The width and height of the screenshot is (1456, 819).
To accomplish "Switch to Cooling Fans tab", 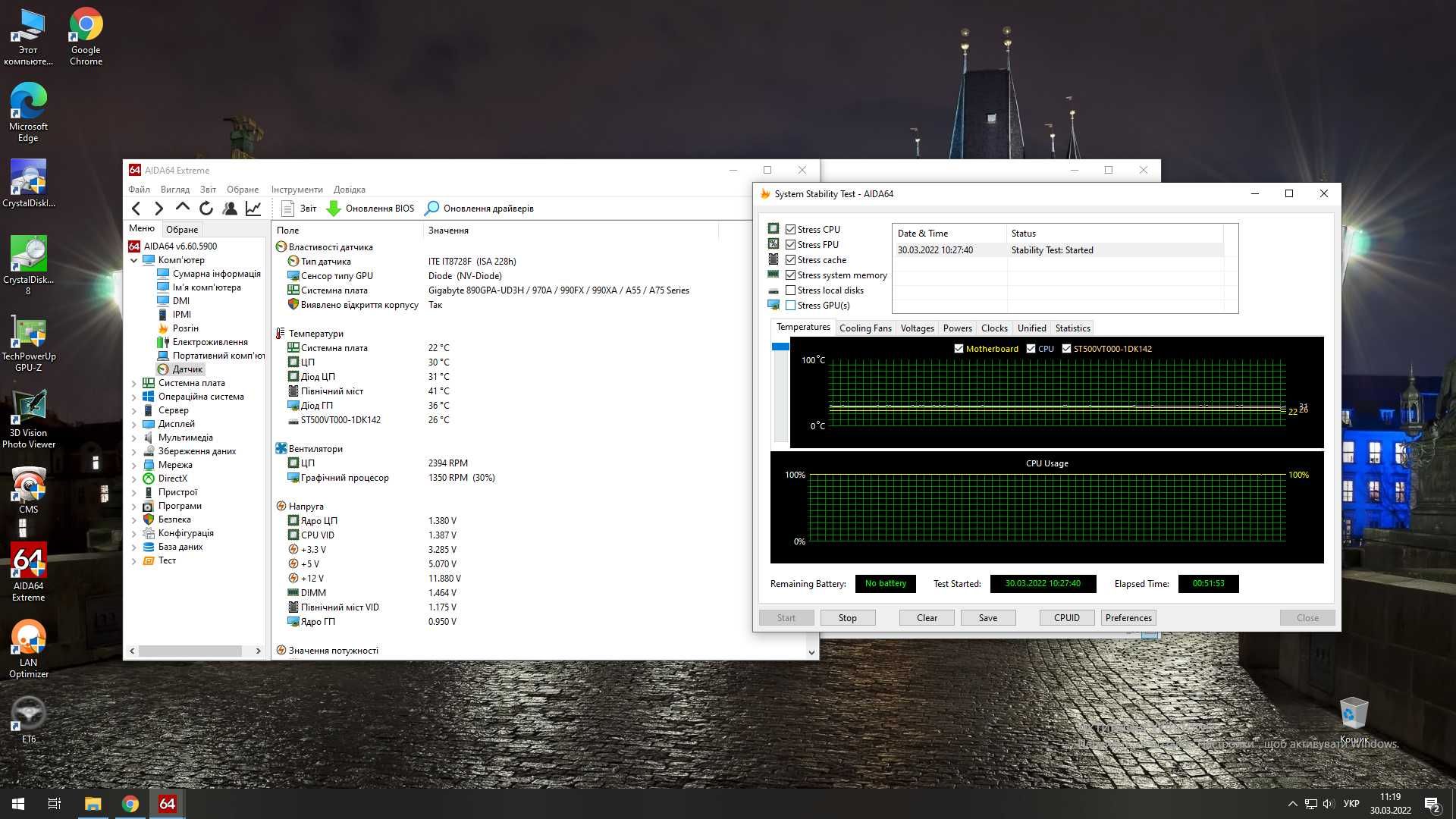I will click(x=865, y=328).
